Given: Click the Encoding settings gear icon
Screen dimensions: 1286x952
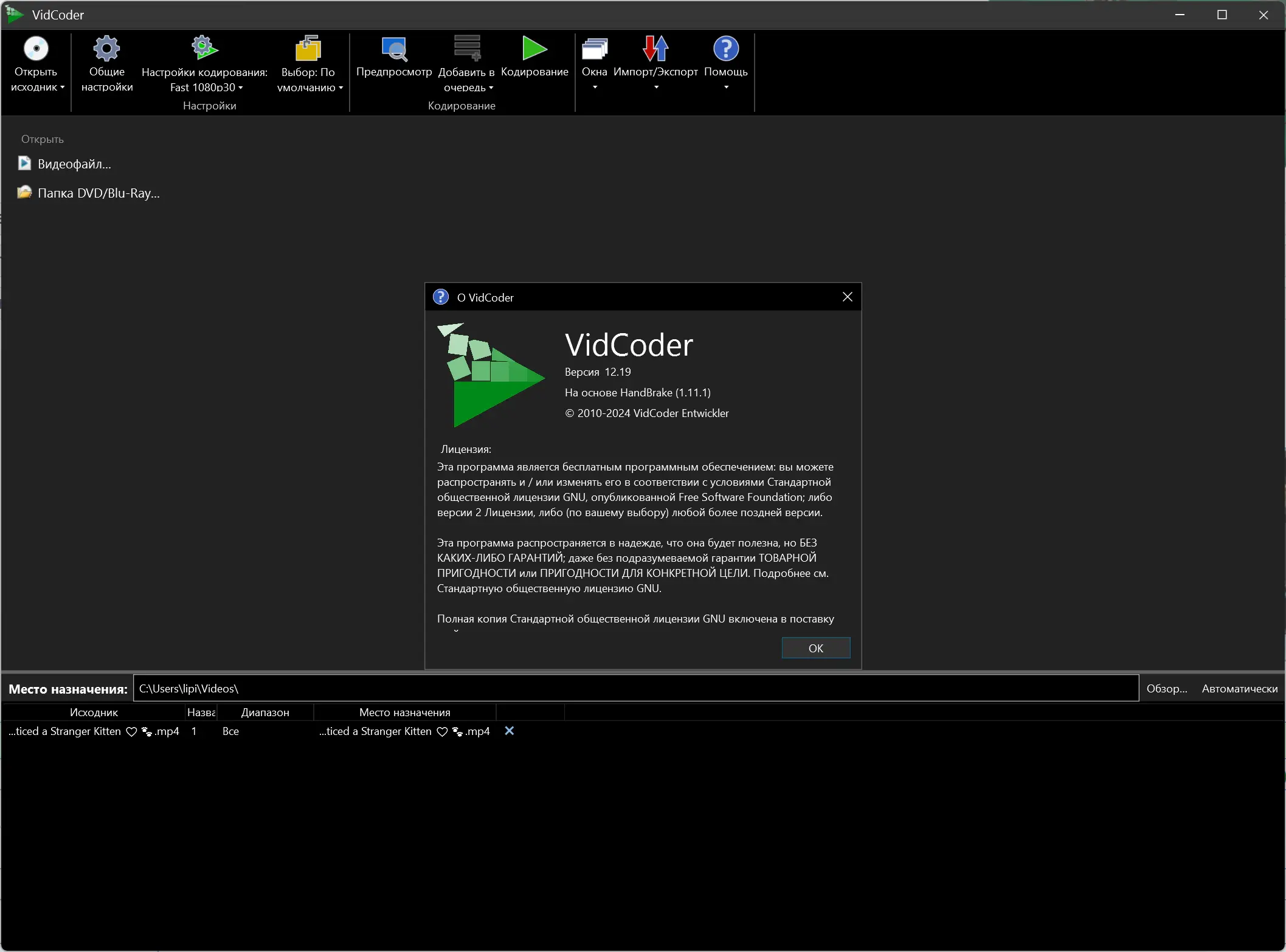Looking at the screenshot, I should pos(204,48).
